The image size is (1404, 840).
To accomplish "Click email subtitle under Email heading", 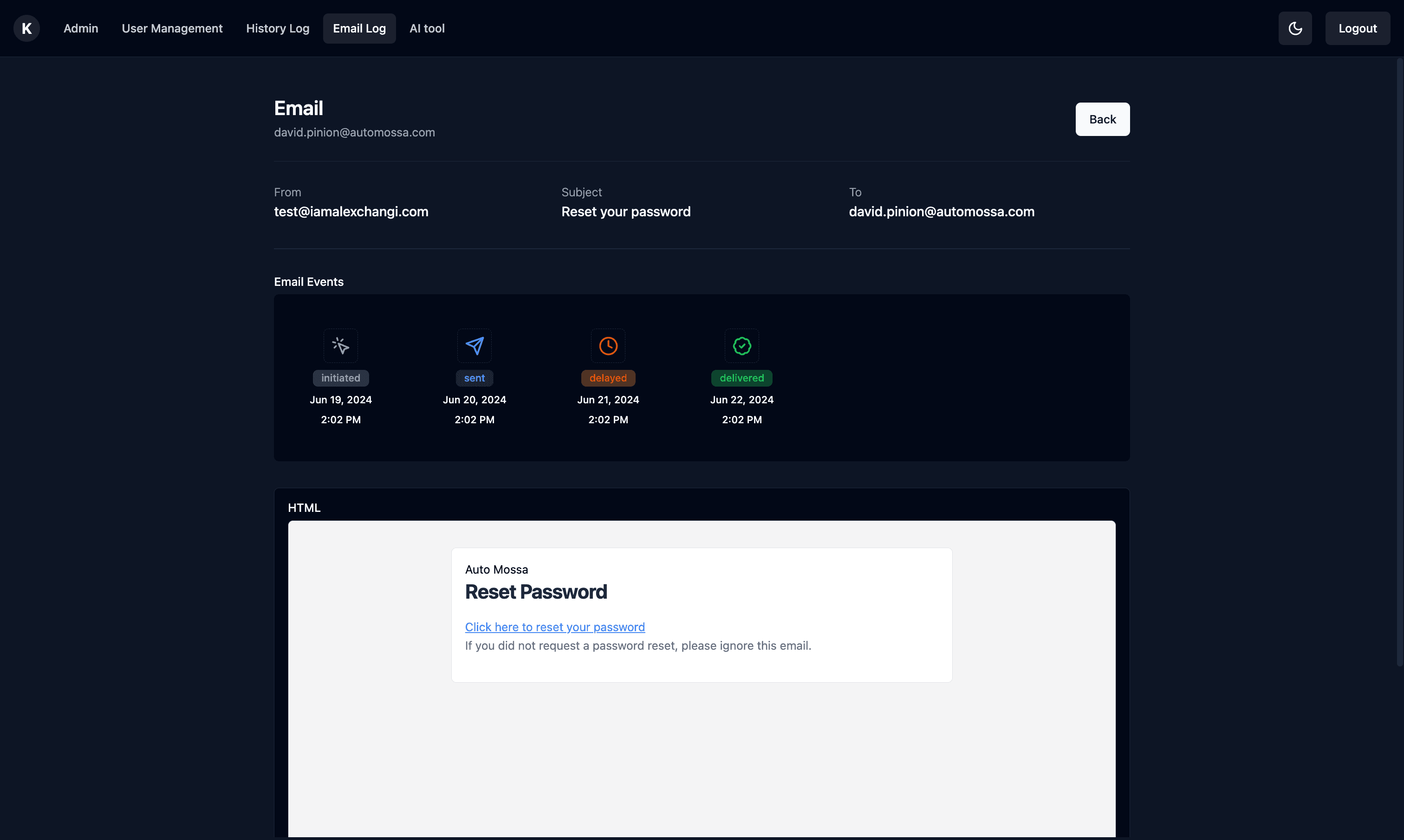I will pos(354,132).
